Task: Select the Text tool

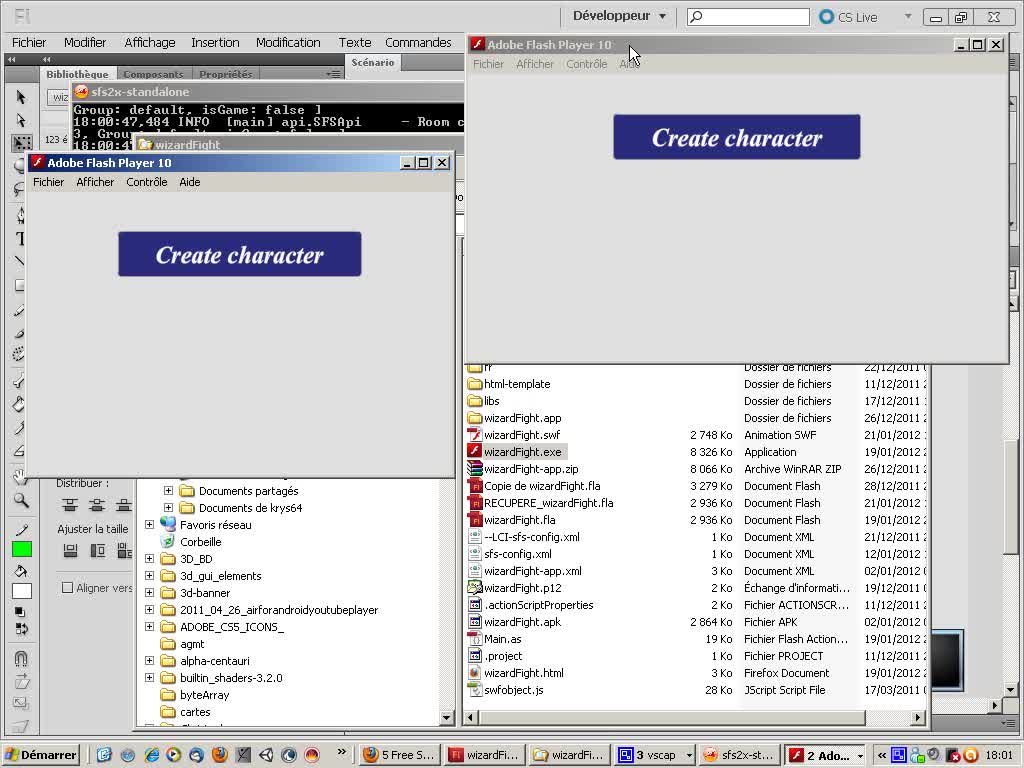Action: [x=20, y=239]
